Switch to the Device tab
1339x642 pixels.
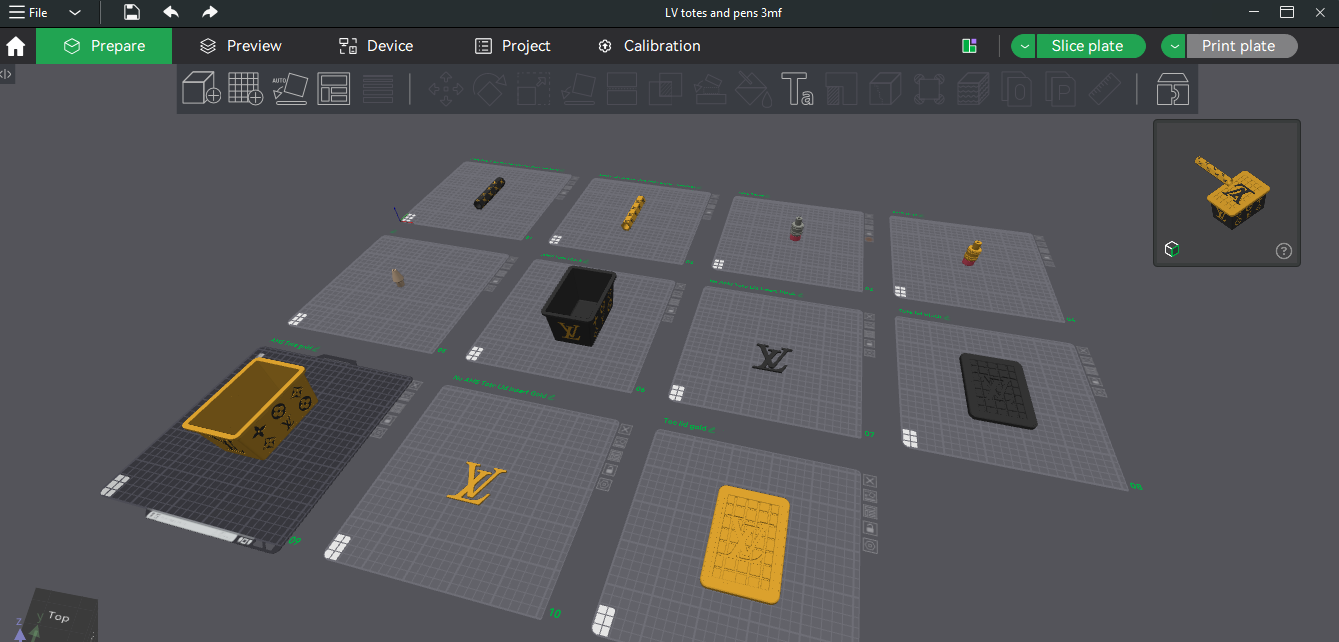pos(376,46)
